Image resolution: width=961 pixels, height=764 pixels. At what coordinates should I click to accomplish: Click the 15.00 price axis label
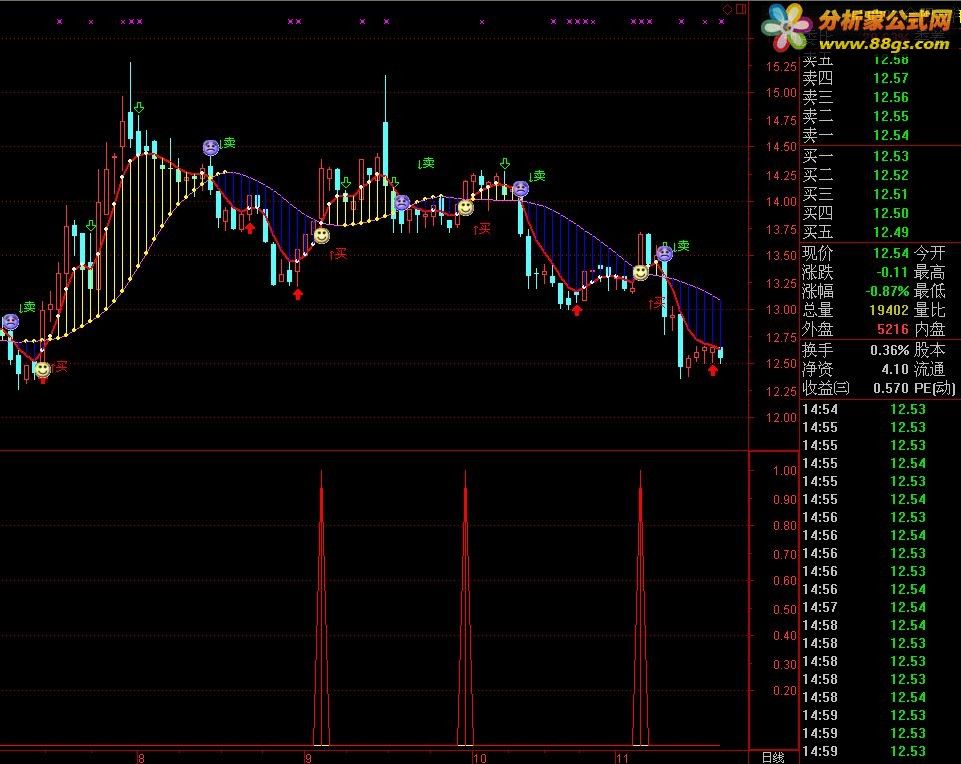click(781, 93)
